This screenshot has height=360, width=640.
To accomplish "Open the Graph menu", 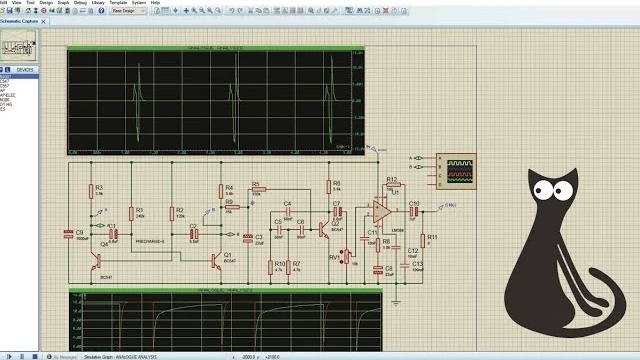I will tap(63, 2).
